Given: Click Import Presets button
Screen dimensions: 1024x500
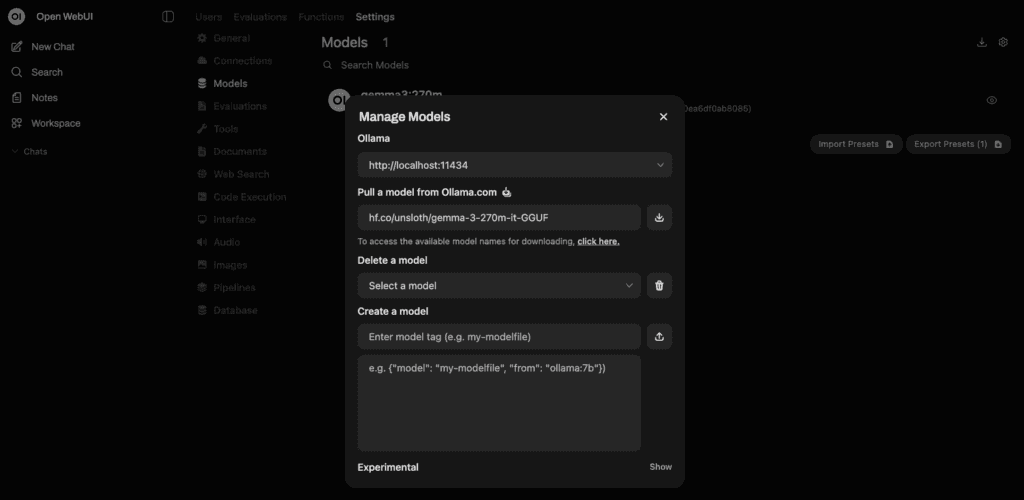Looking at the screenshot, I should pos(856,144).
